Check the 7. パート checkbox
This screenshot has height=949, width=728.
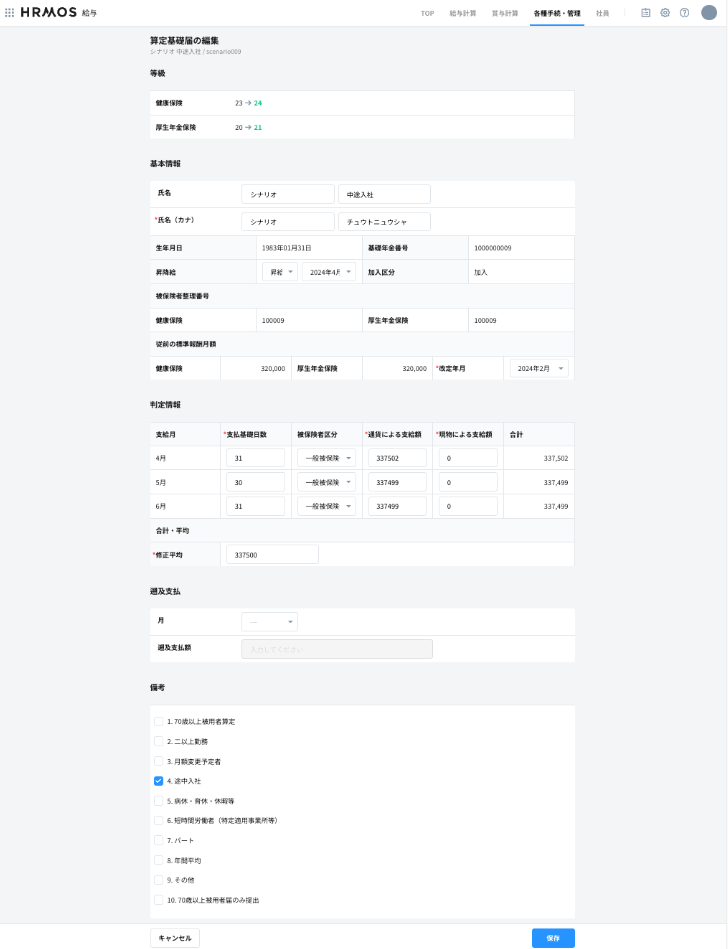158,840
